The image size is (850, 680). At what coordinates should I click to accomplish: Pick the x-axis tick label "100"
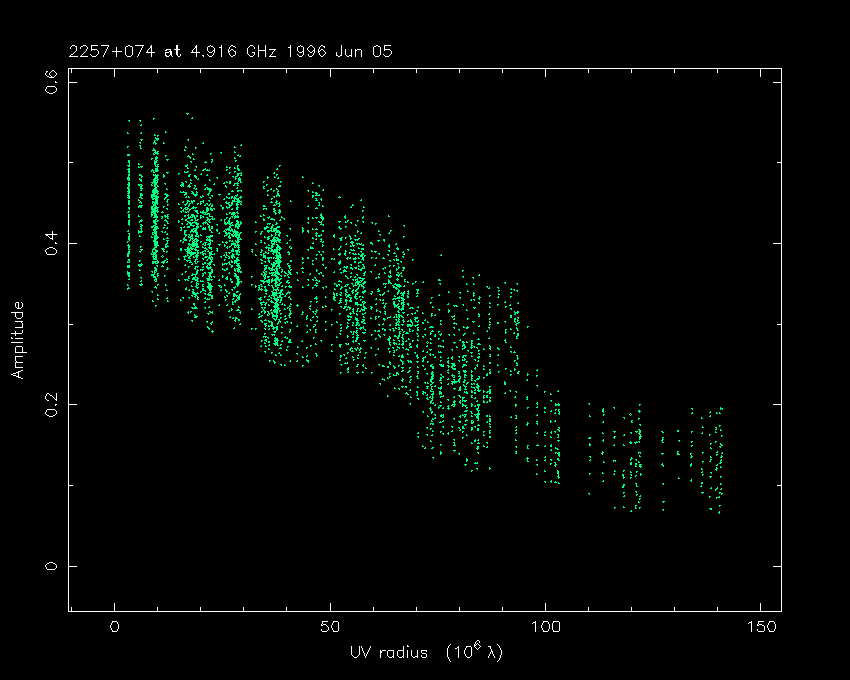(x=545, y=629)
